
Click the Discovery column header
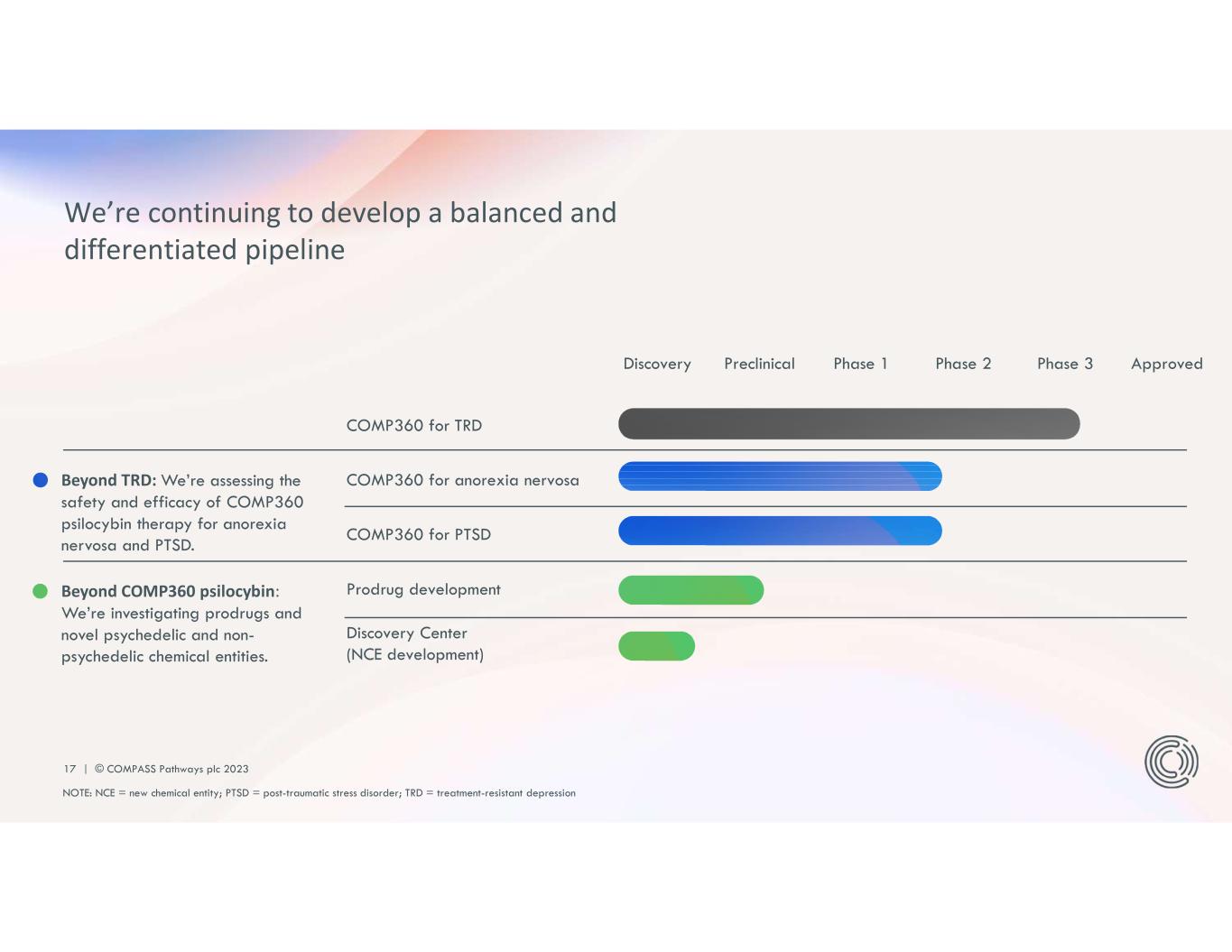click(x=657, y=364)
